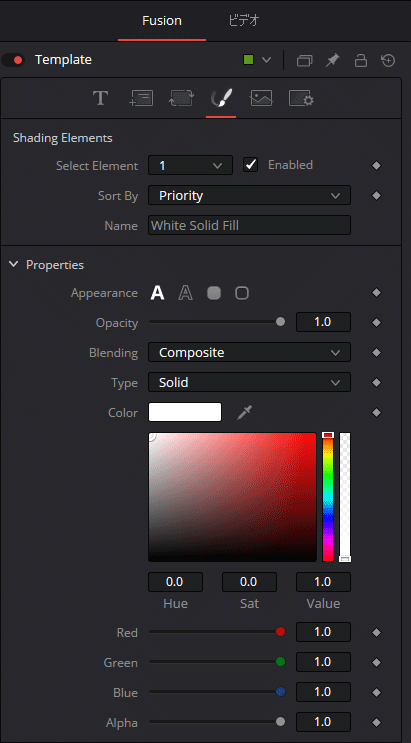Open the versions button
The image size is (411, 743).
[305, 60]
